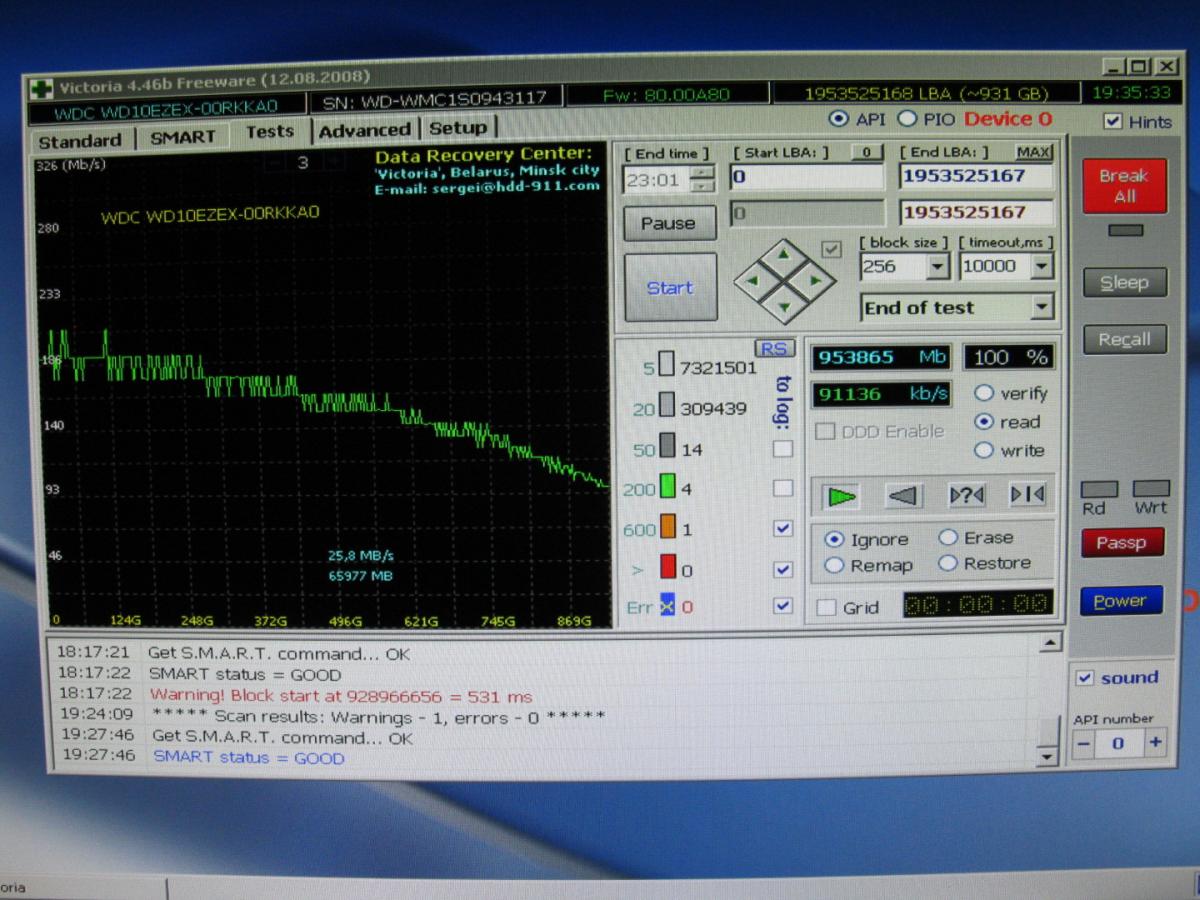This screenshot has height=900, width=1200.
Task: Click the plus to increase API number
Action: pos(1155,743)
